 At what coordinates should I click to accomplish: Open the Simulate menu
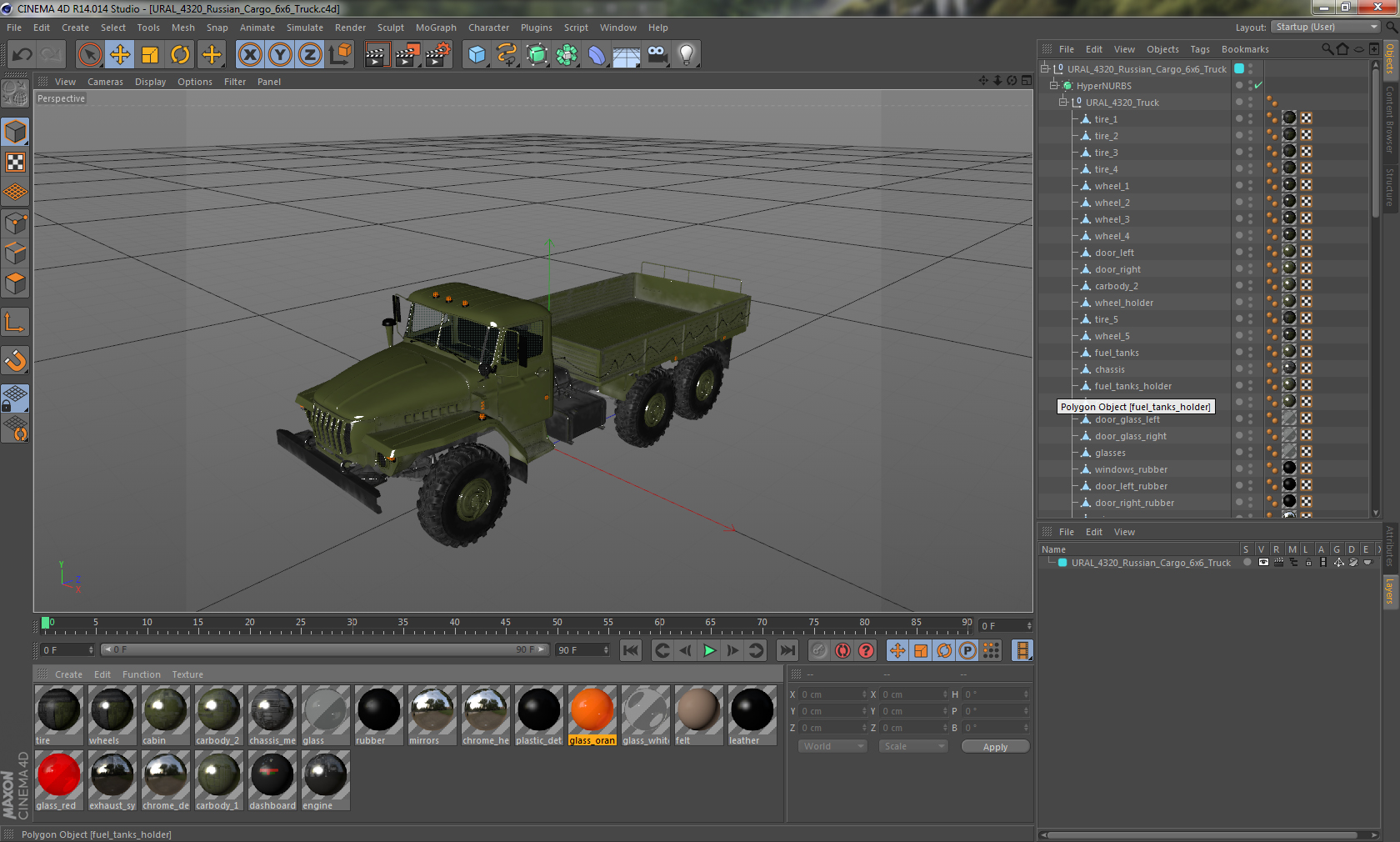[x=305, y=28]
